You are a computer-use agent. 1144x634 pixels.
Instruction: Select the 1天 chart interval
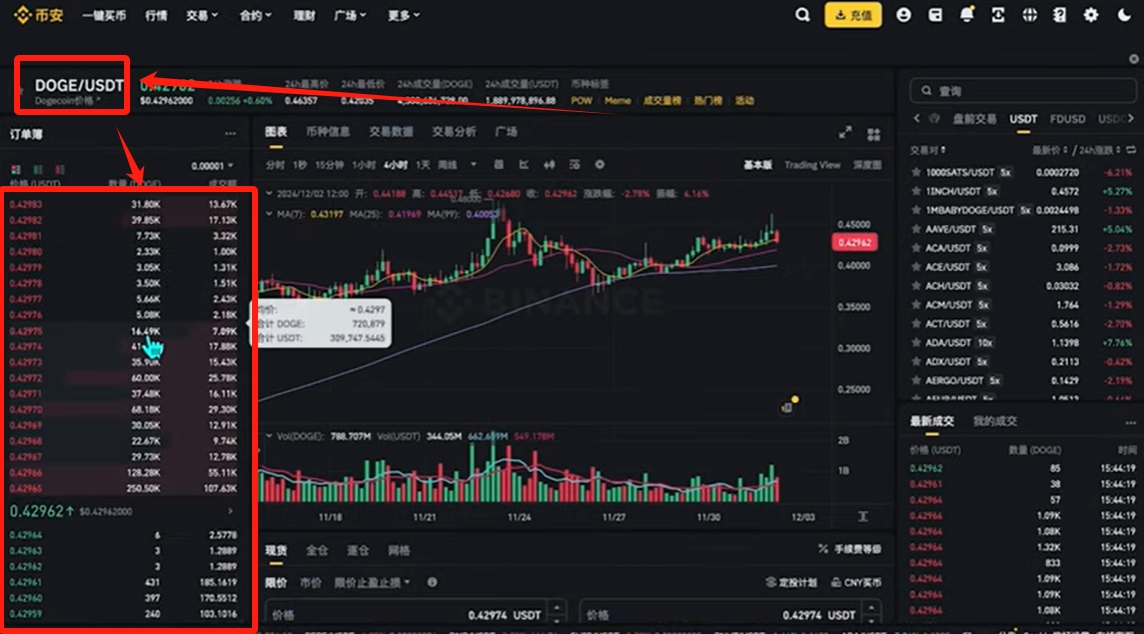pos(422,165)
